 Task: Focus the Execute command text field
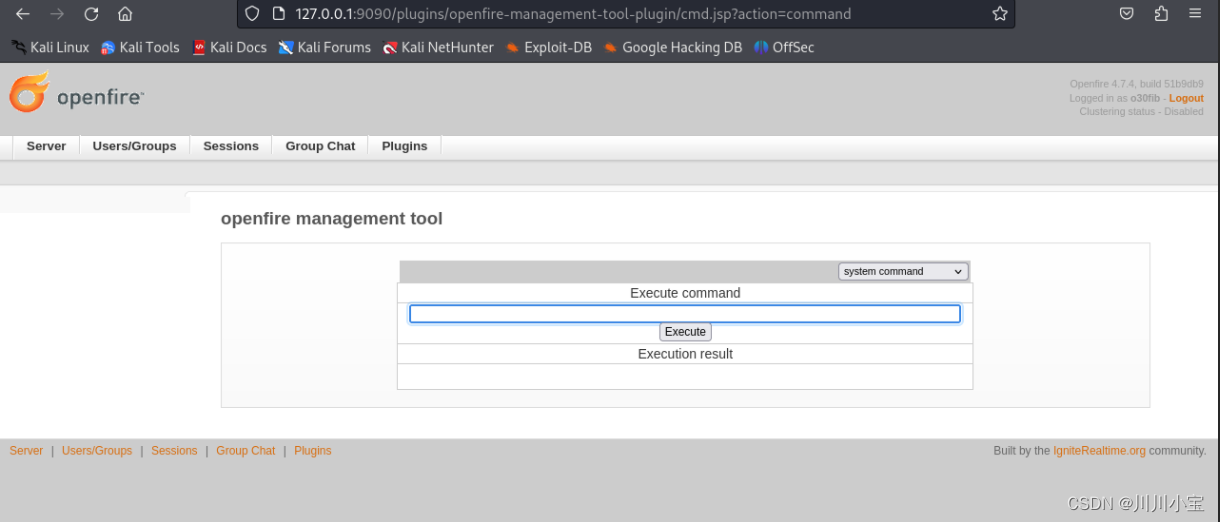click(x=685, y=314)
